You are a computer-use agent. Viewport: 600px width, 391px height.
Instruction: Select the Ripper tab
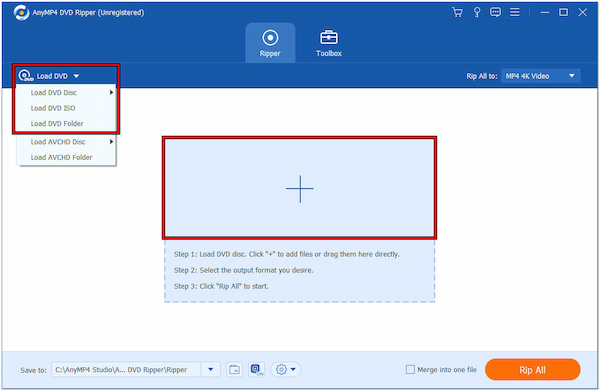tap(270, 43)
